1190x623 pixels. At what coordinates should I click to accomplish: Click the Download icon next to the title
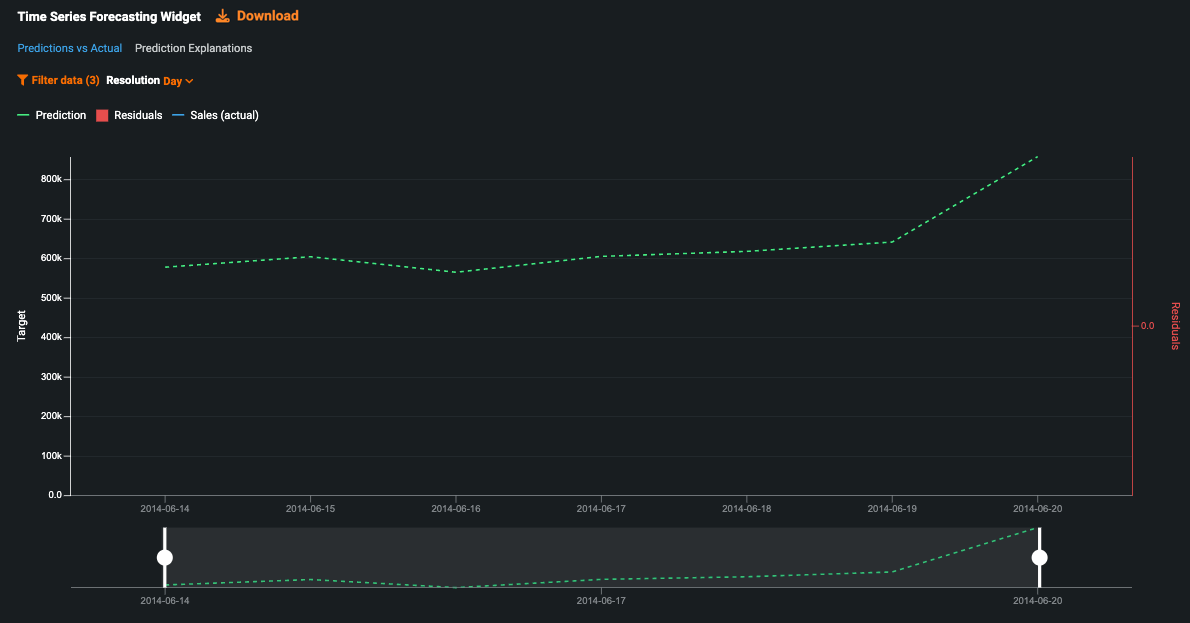click(x=223, y=16)
